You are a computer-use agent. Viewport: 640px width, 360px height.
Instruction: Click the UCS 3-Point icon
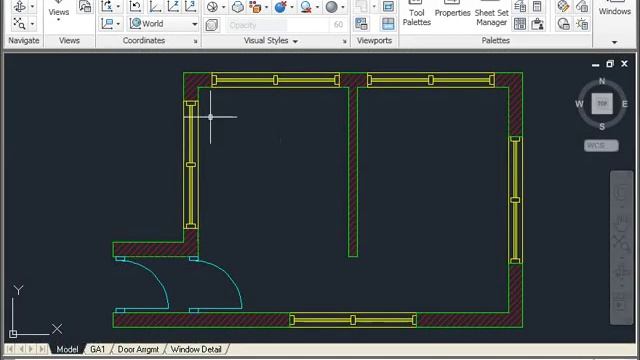point(191,6)
